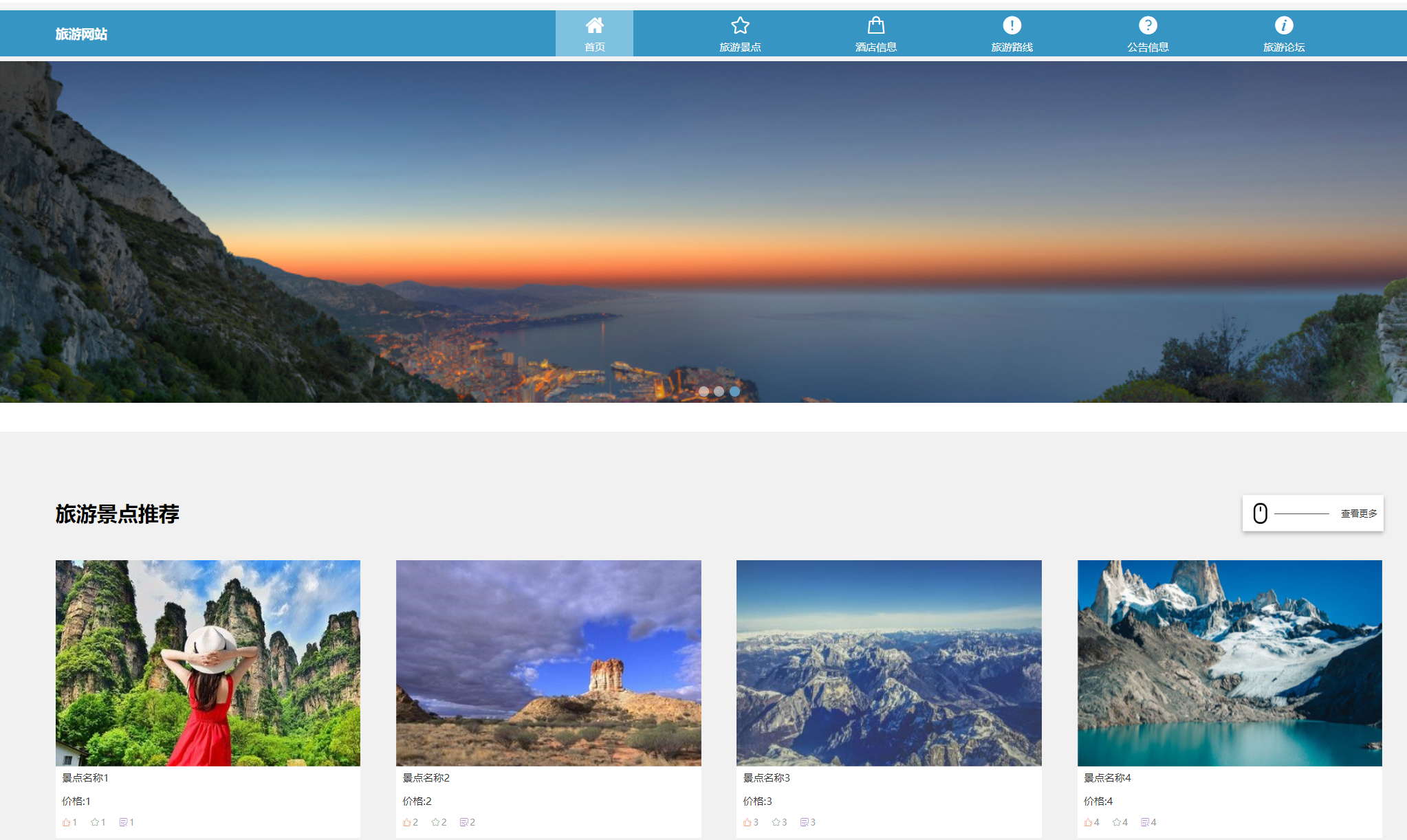Select first carousel indicator dot
Screen dimensions: 1407x840
703,391
